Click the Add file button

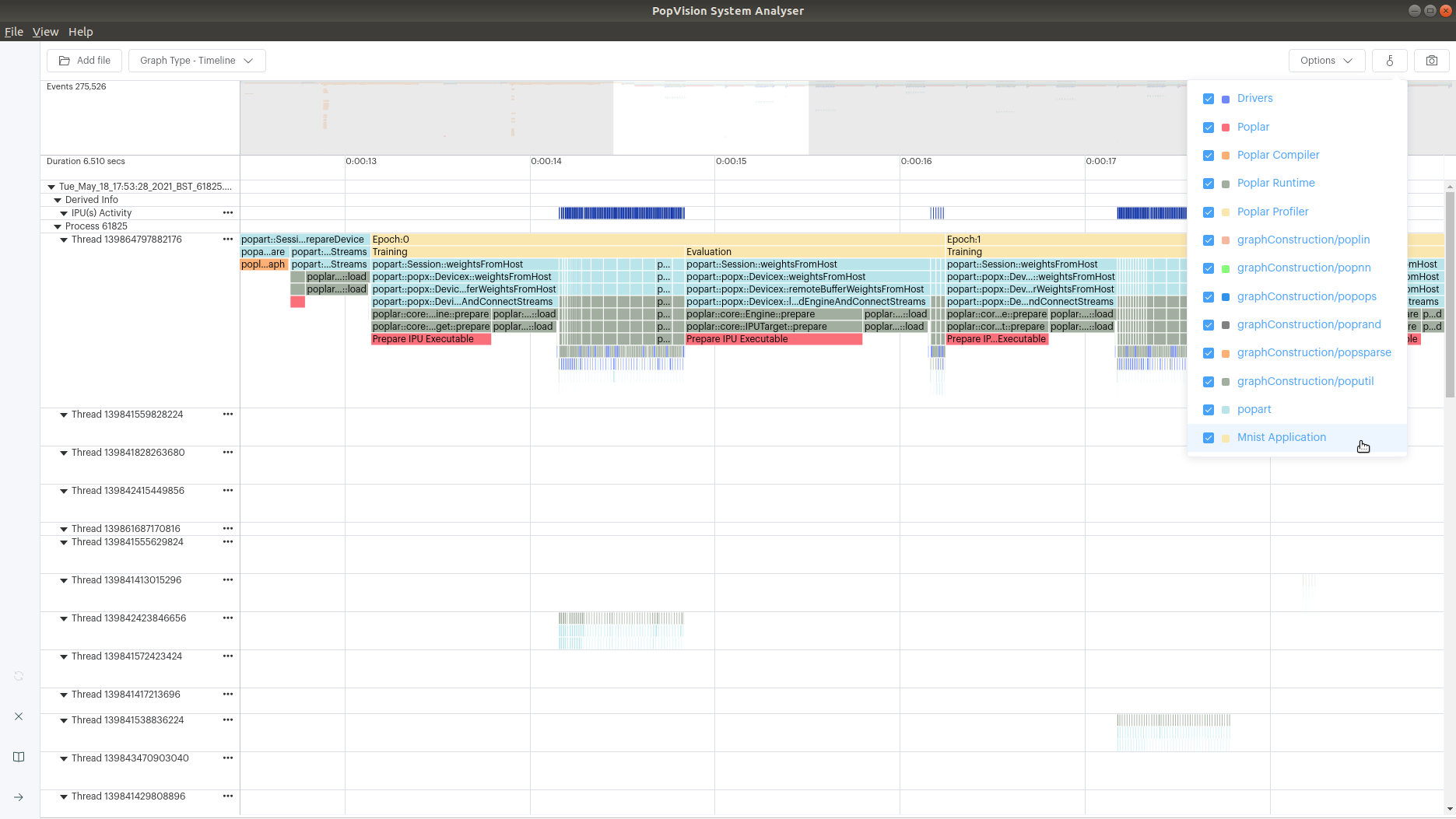click(85, 61)
